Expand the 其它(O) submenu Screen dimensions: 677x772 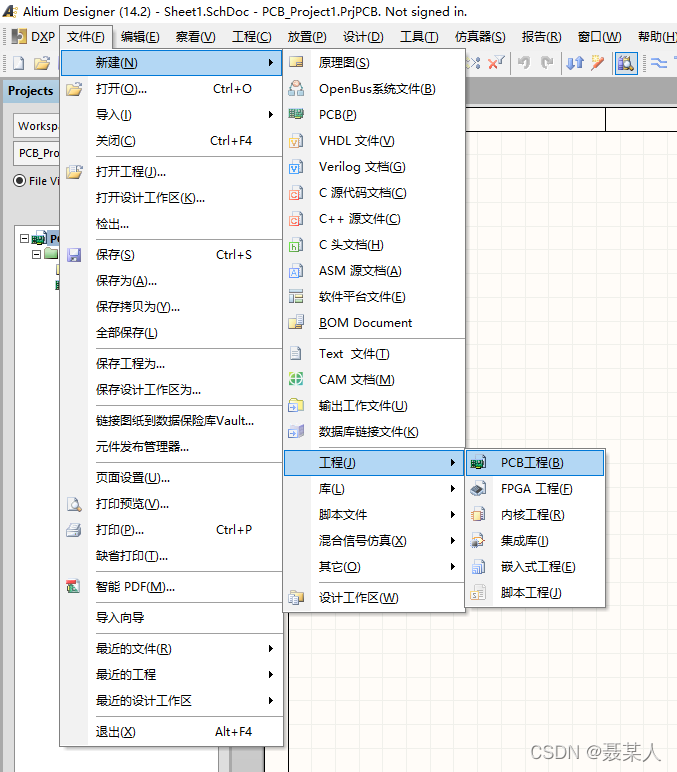(374, 567)
